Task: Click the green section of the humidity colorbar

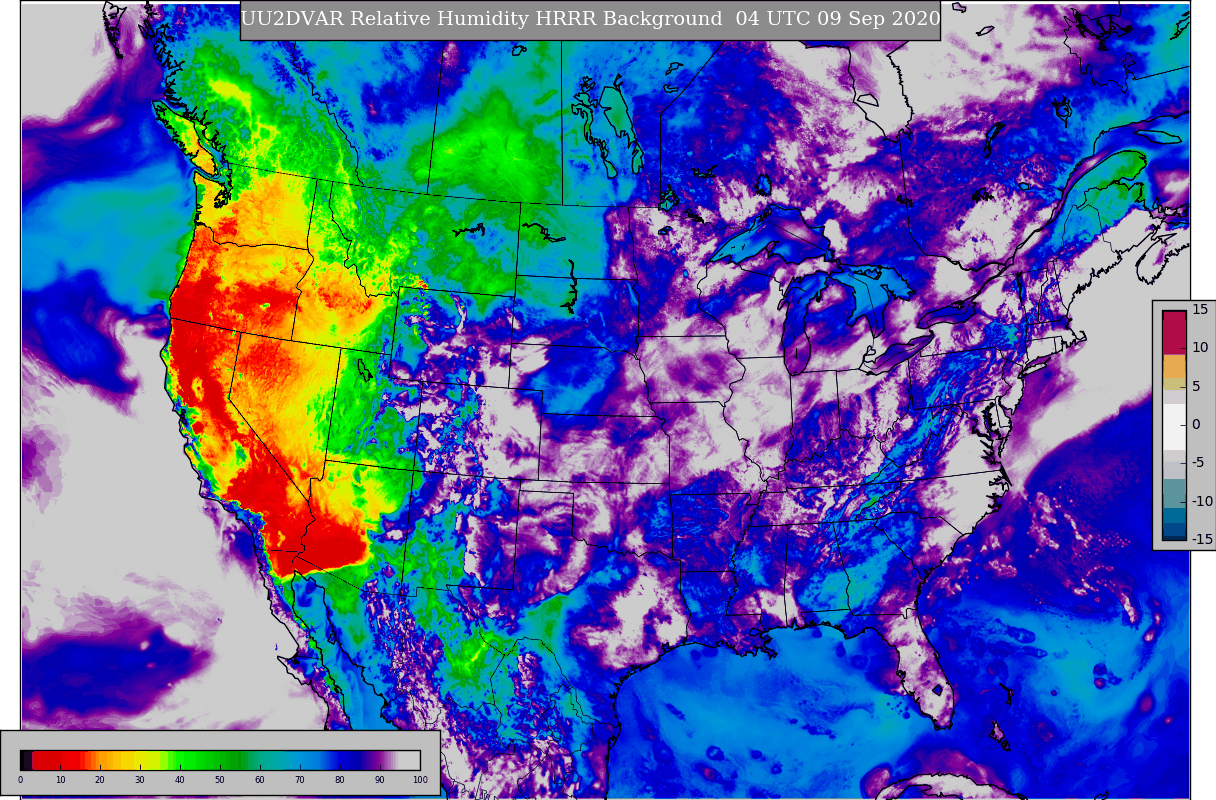Action: pyautogui.click(x=210, y=760)
